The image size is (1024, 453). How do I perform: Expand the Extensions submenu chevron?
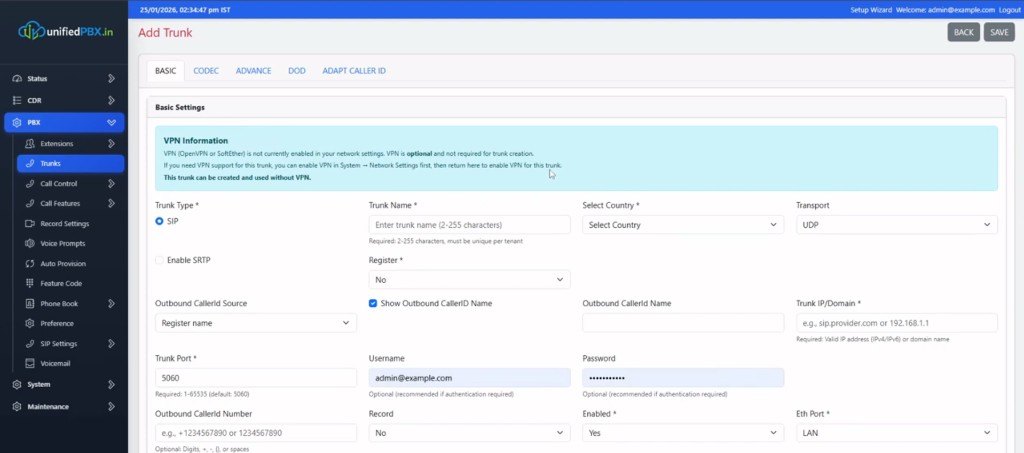[x=112, y=144]
